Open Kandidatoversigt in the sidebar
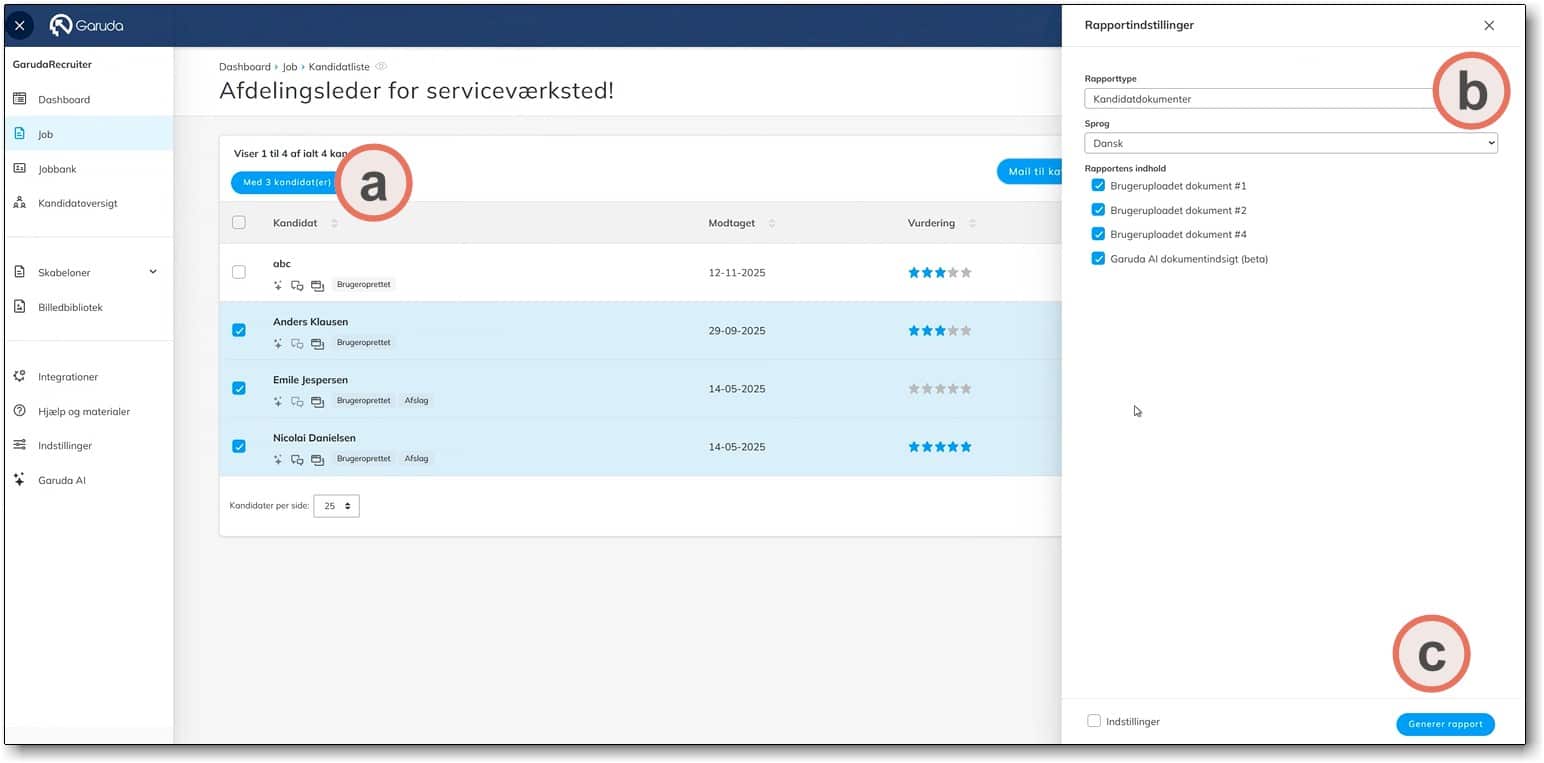Image resolution: width=1544 pixels, height=763 pixels. 78,203
